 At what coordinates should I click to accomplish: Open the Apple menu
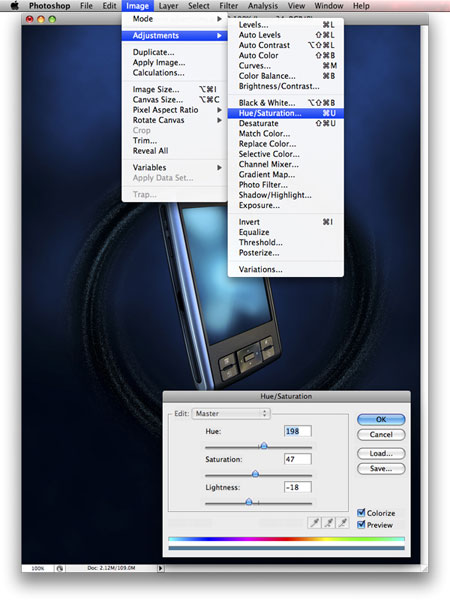pos(15,6)
